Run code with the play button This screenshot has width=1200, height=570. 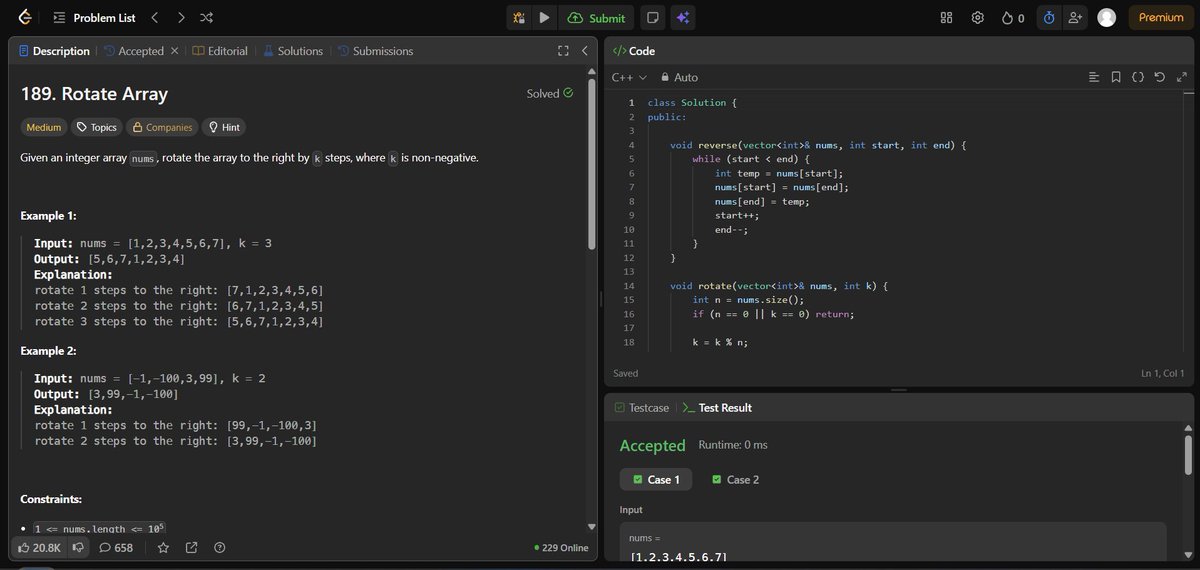click(544, 18)
